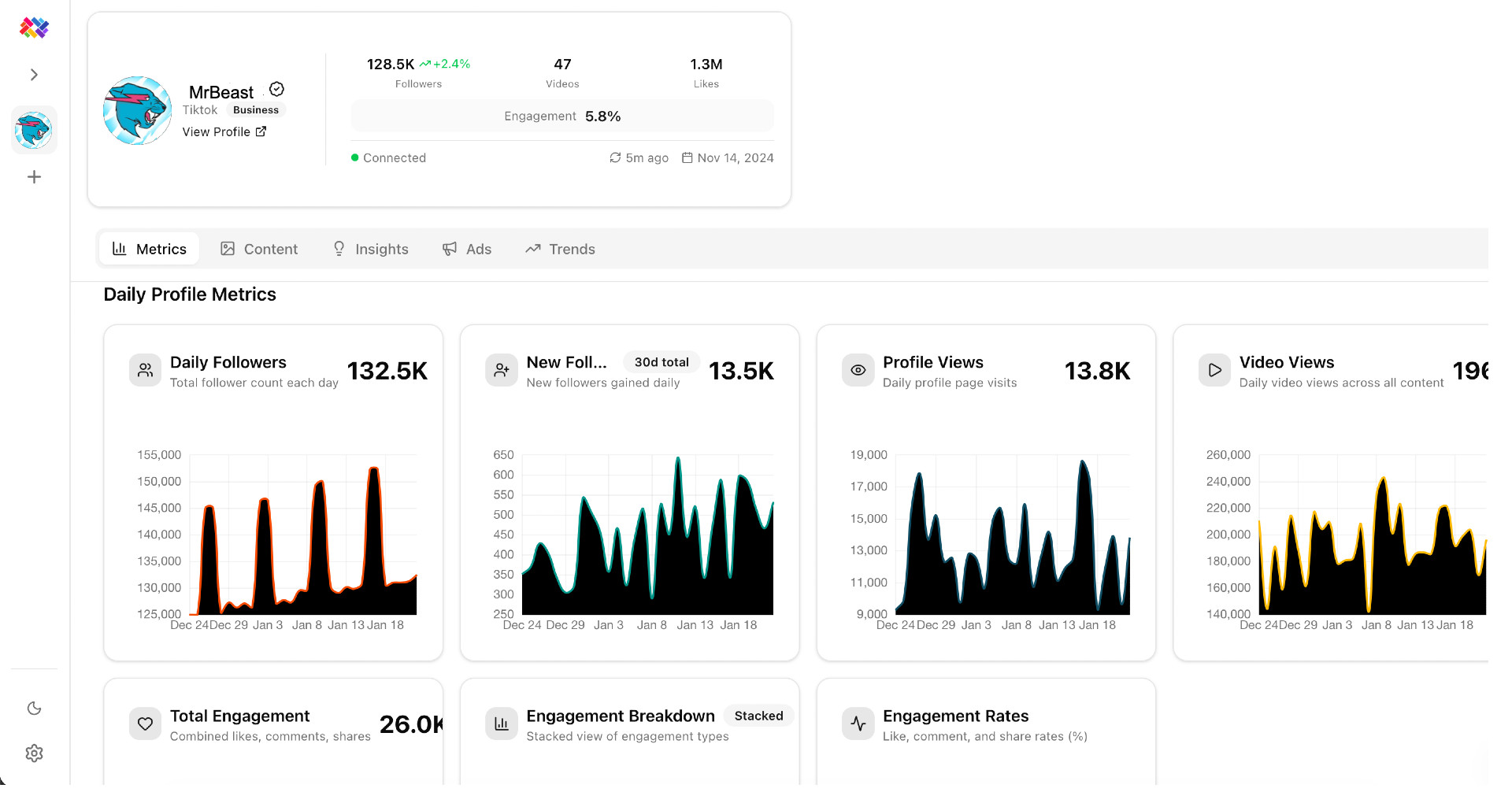This screenshot has height=792, width=1512.
Task: Select the Ads tab
Action: [467, 250]
